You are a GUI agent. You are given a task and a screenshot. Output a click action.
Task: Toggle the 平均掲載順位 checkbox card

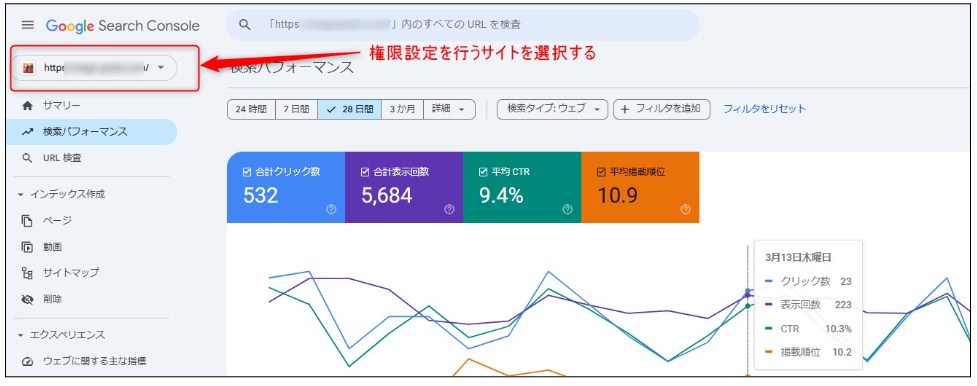tap(640, 187)
